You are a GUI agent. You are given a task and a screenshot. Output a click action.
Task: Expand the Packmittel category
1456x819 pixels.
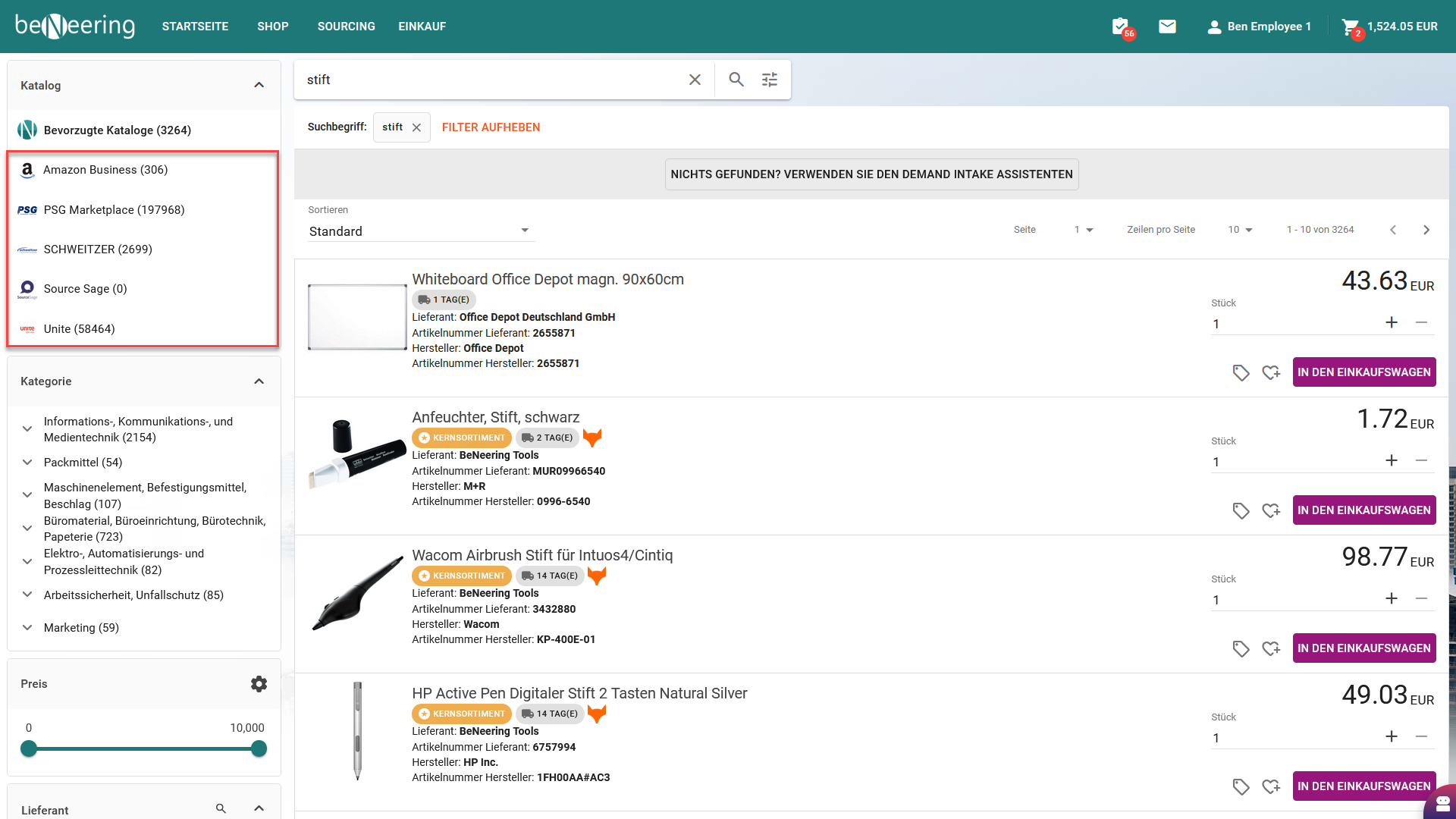point(27,463)
